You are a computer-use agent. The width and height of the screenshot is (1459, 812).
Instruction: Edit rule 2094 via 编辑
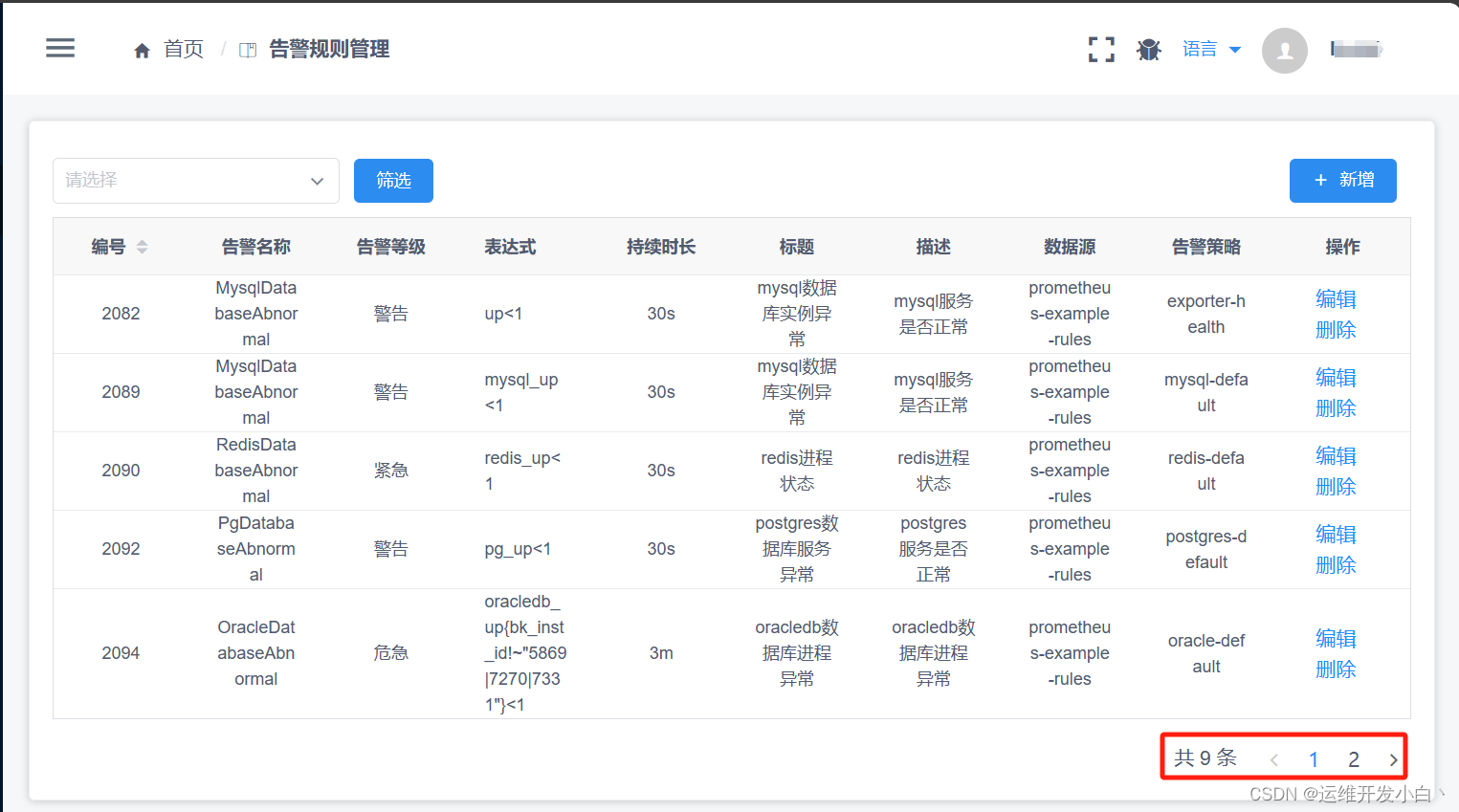pyautogui.click(x=1336, y=639)
